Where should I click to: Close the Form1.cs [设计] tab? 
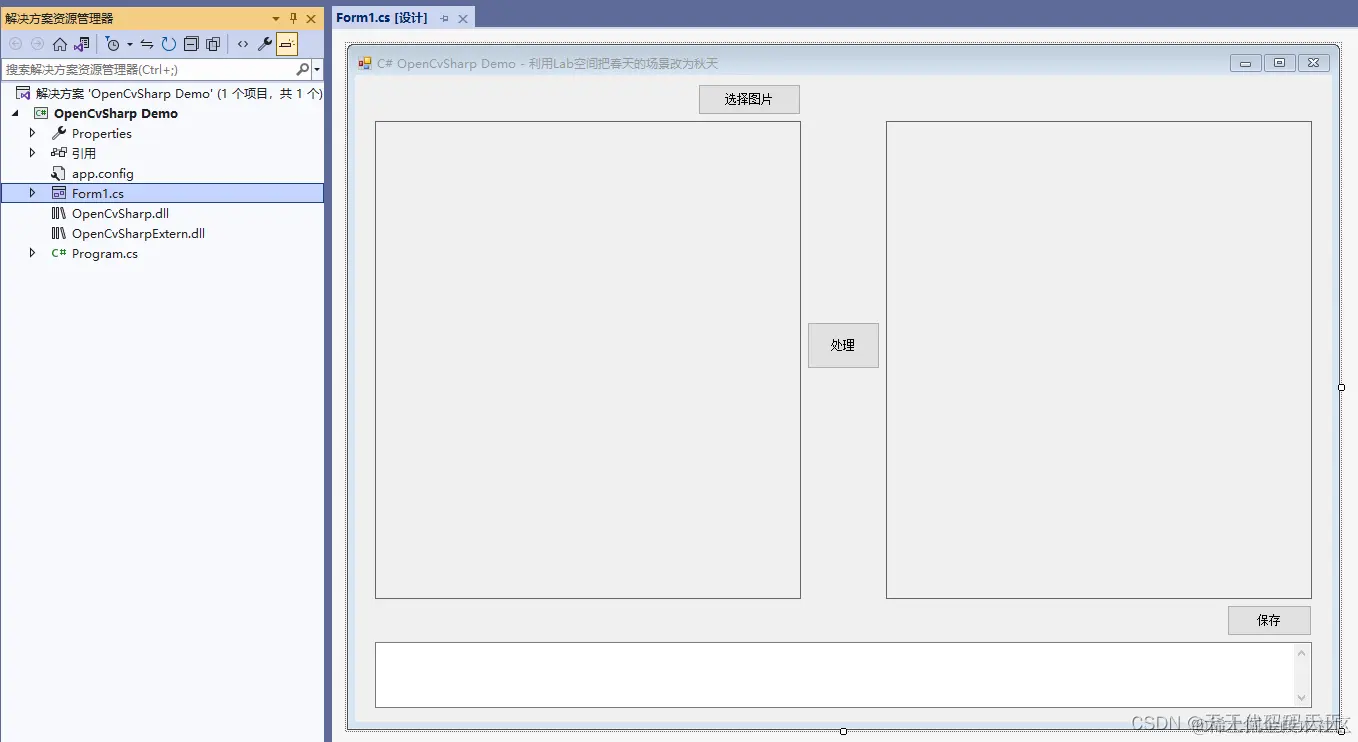463,19
